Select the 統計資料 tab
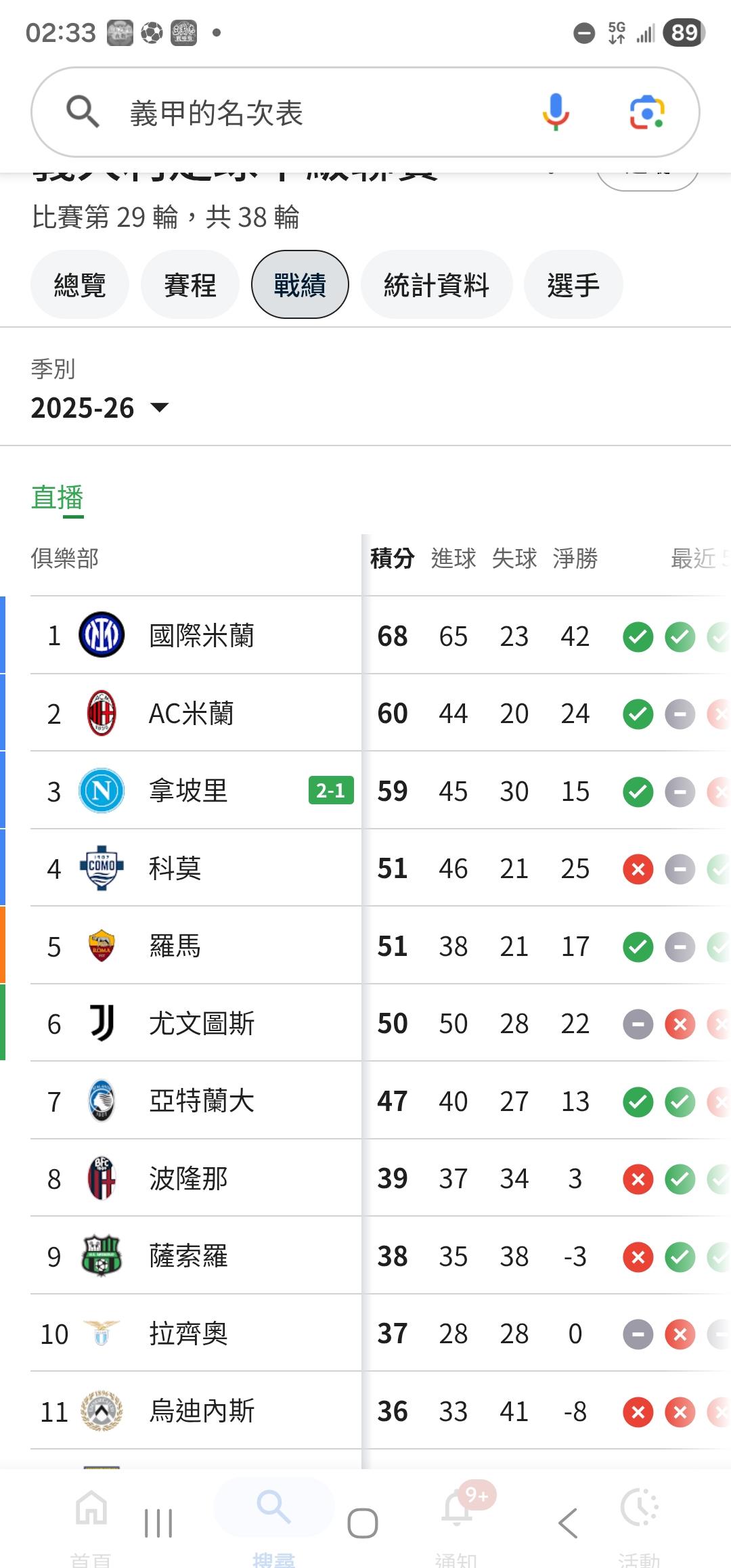 437,284
